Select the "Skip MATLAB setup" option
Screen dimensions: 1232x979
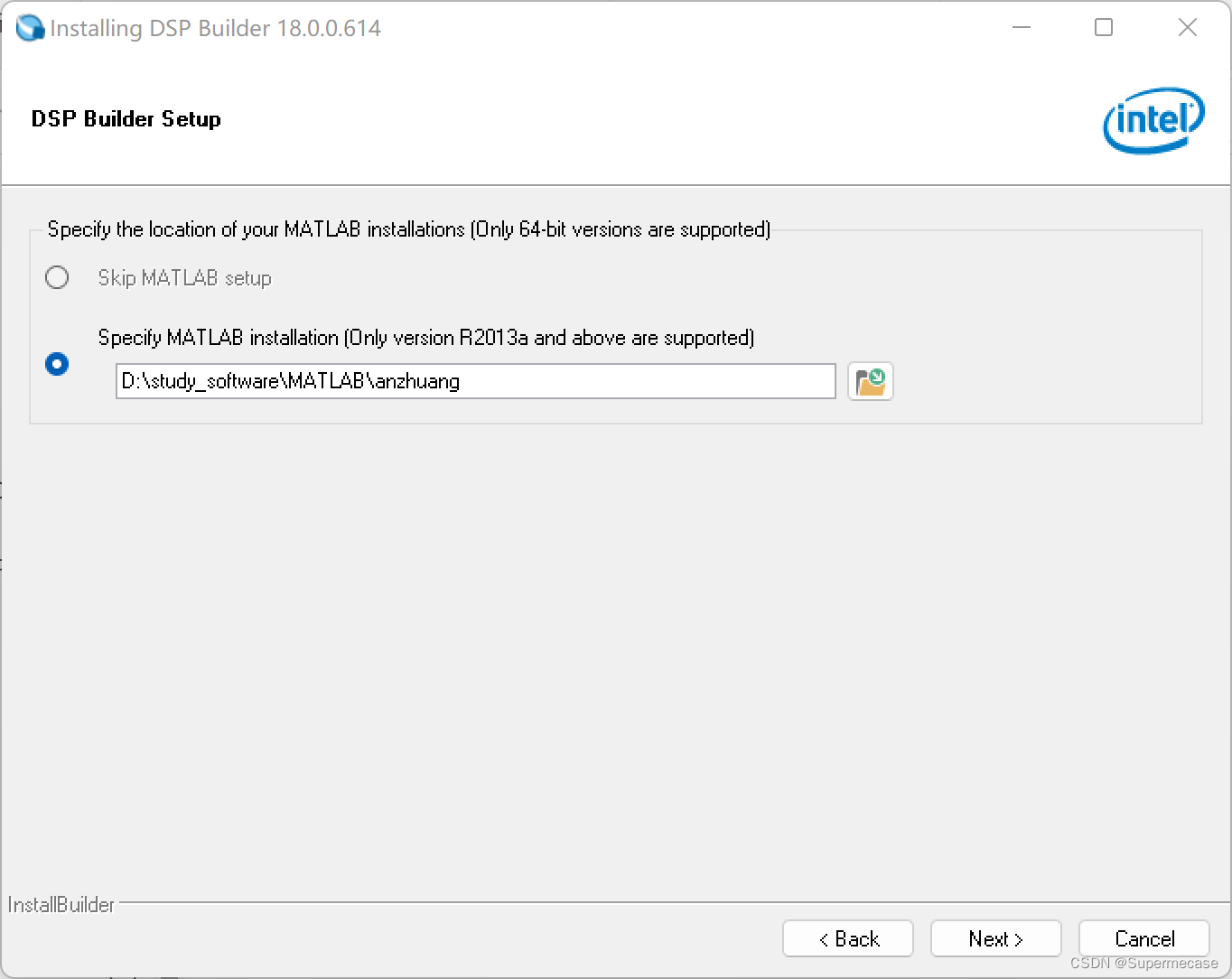click(57, 277)
